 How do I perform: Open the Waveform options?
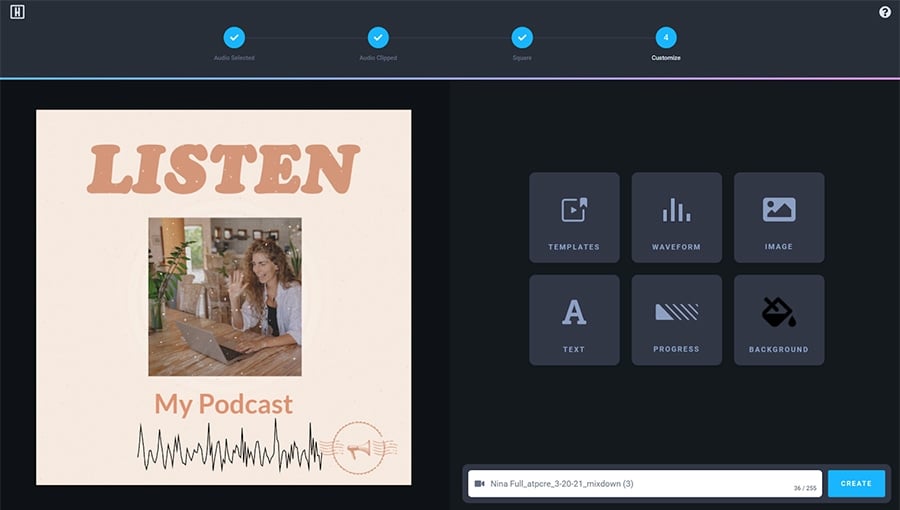(676, 217)
